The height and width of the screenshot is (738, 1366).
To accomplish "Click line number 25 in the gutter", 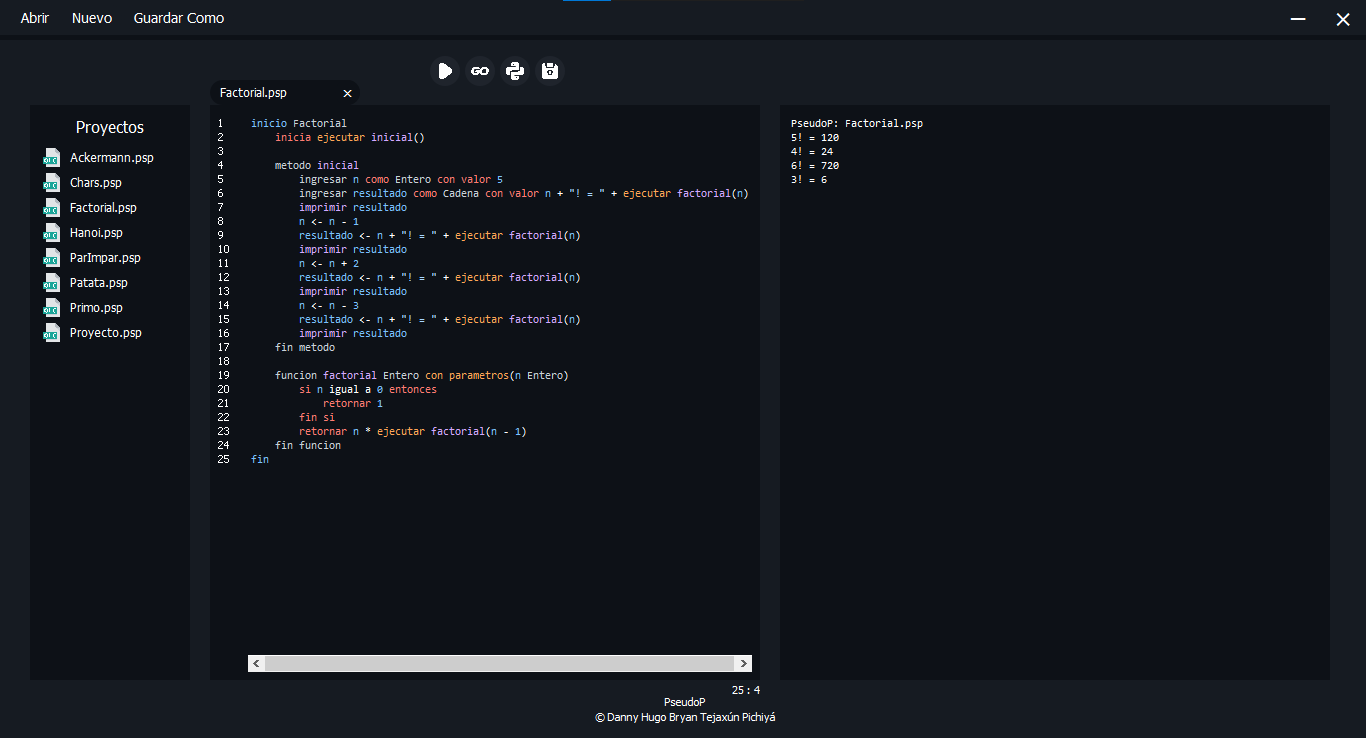I will (224, 459).
